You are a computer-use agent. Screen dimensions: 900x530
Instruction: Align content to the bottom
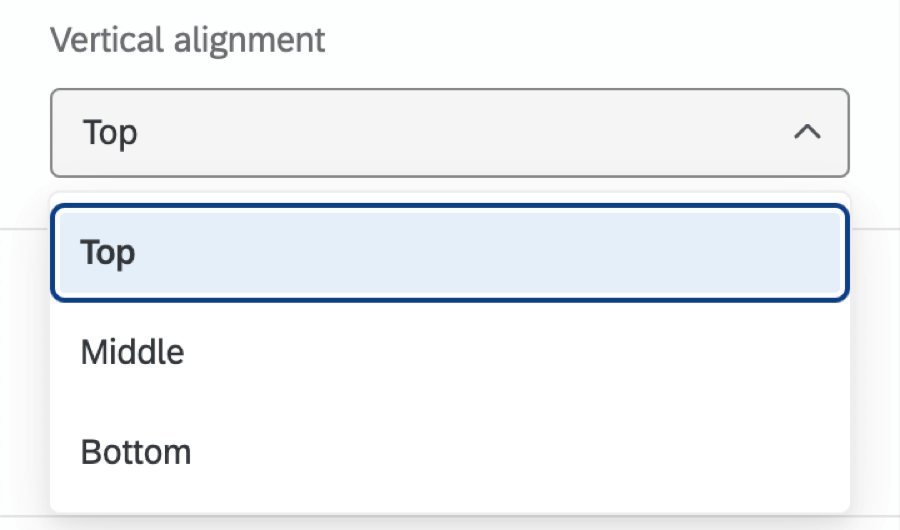(136, 452)
